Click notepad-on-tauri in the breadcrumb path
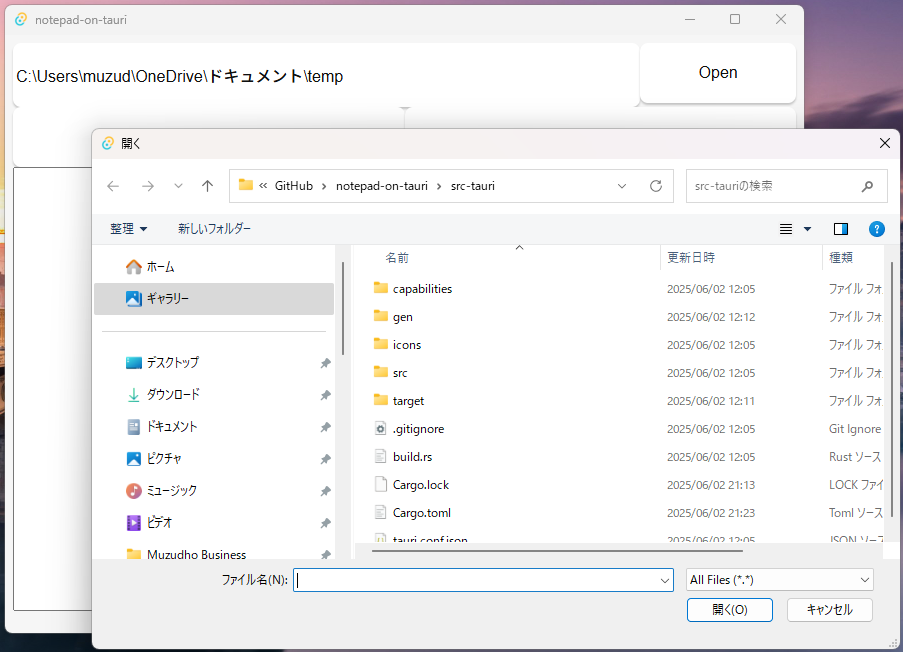 [382, 186]
